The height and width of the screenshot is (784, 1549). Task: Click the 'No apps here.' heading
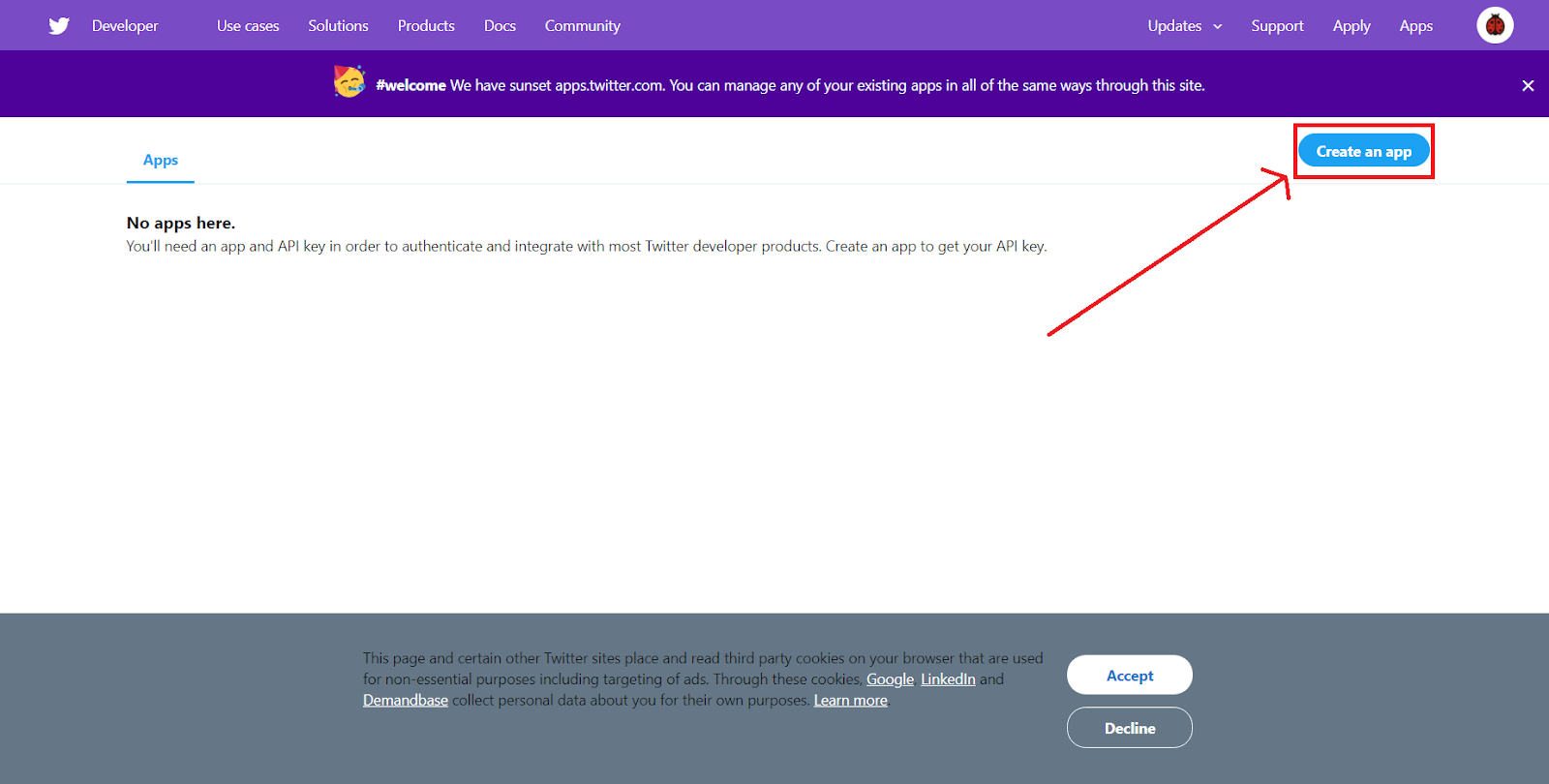(x=181, y=223)
